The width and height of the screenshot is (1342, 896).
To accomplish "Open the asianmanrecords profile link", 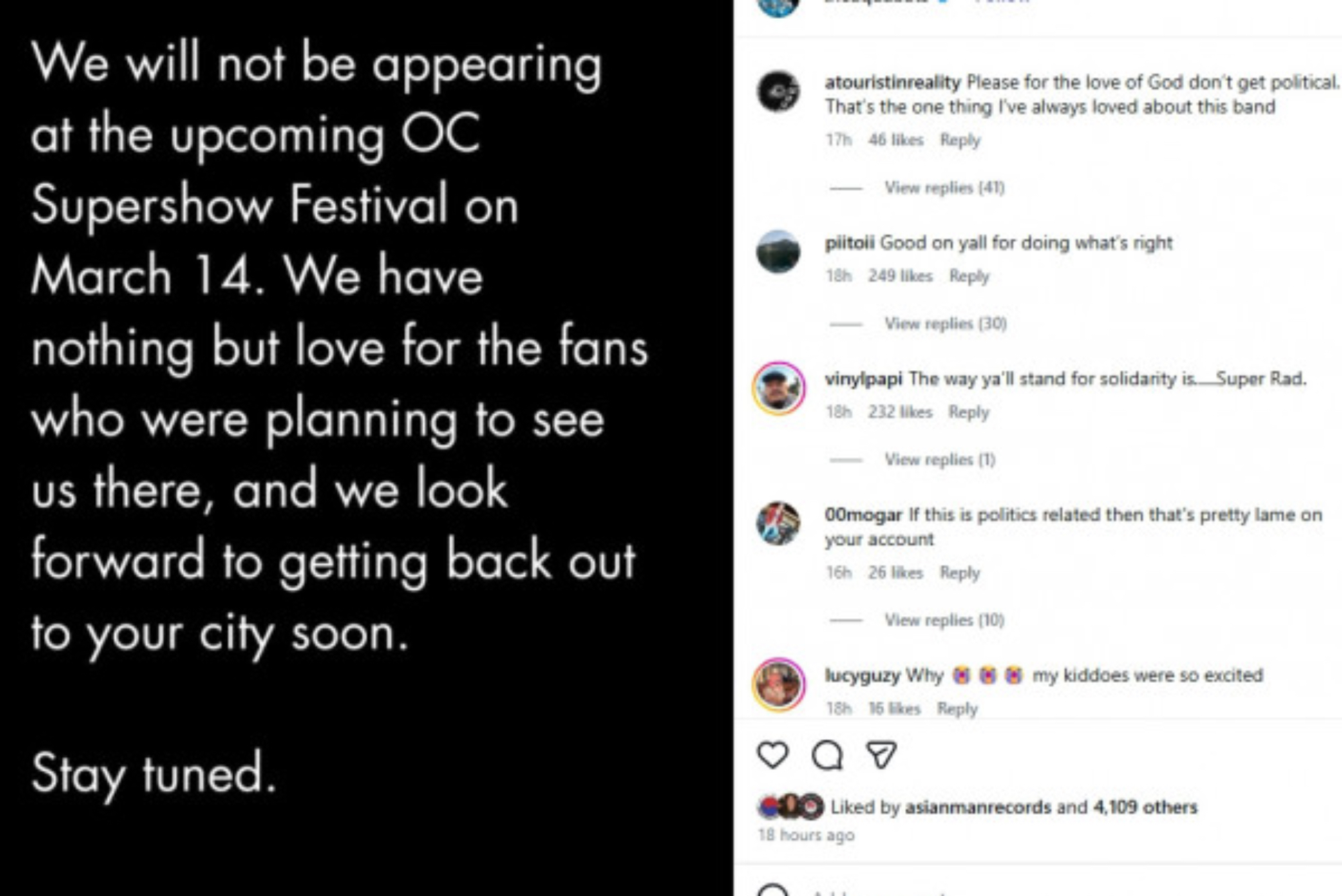I will click(978, 807).
